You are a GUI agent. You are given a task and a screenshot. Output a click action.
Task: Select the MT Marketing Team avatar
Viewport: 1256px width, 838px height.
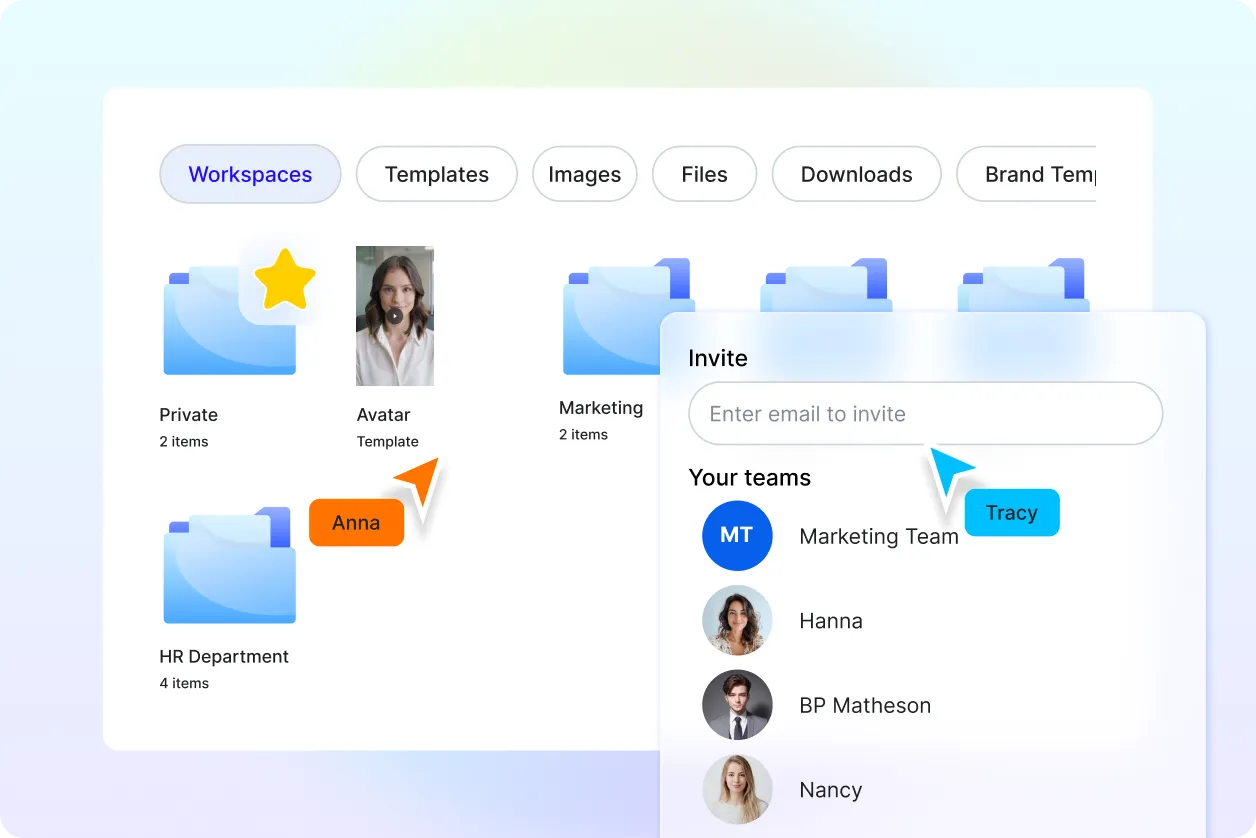point(737,536)
